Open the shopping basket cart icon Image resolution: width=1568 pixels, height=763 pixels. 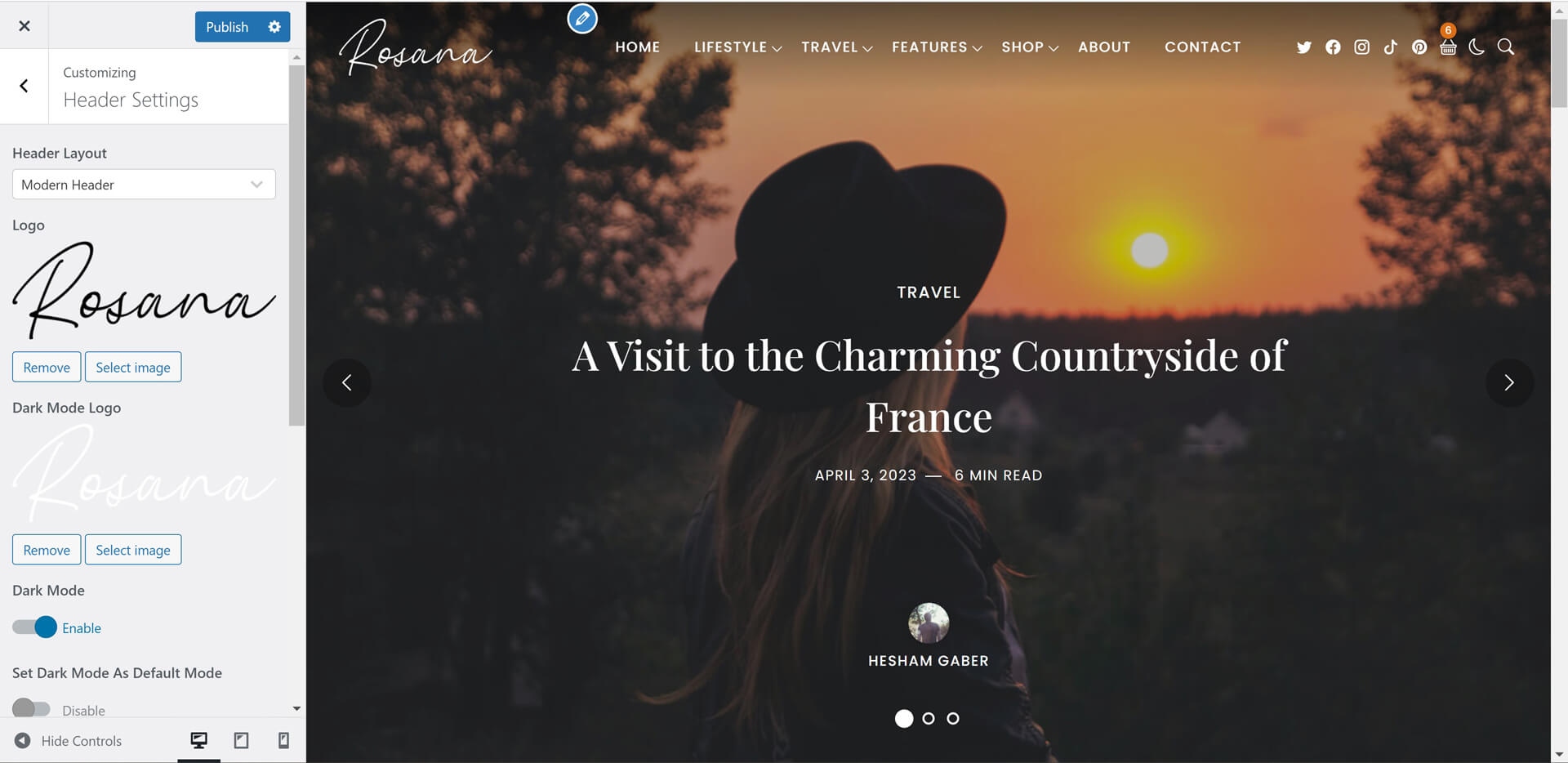[x=1448, y=47]
